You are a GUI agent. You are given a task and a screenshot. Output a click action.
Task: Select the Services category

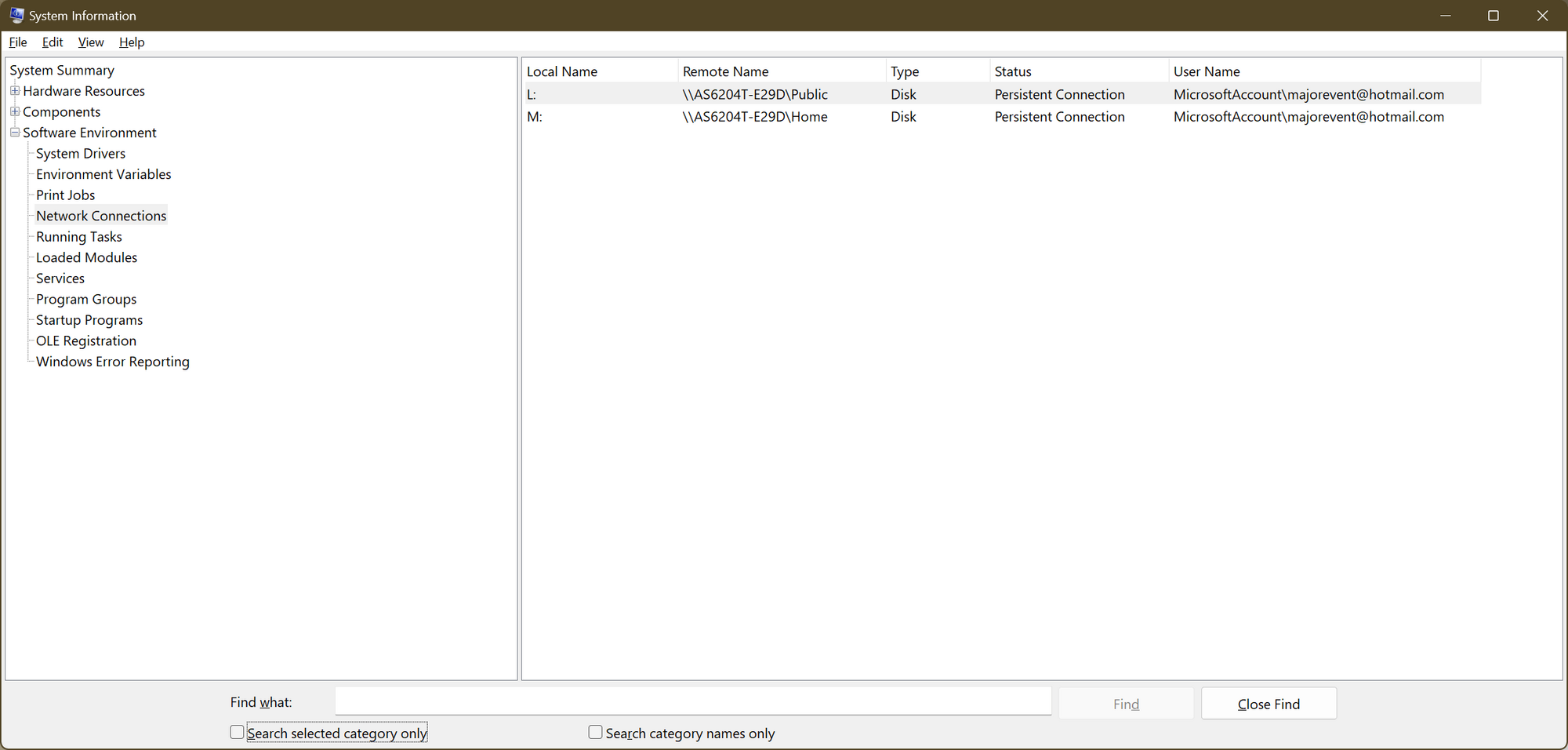coord(60,278)
